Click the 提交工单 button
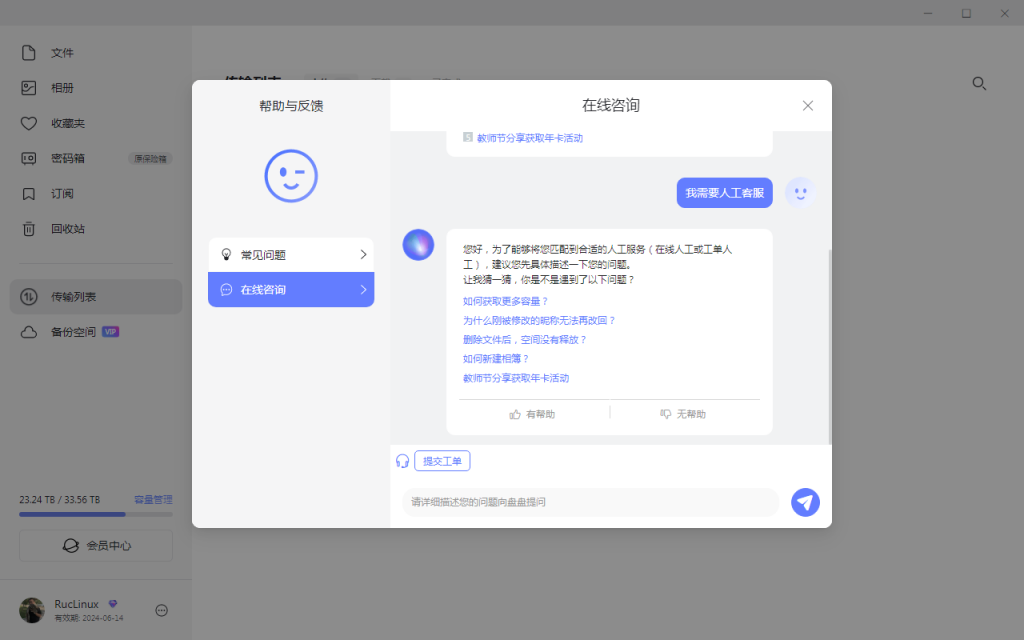This screenshot has width=1024, height=640. [442, 461]
